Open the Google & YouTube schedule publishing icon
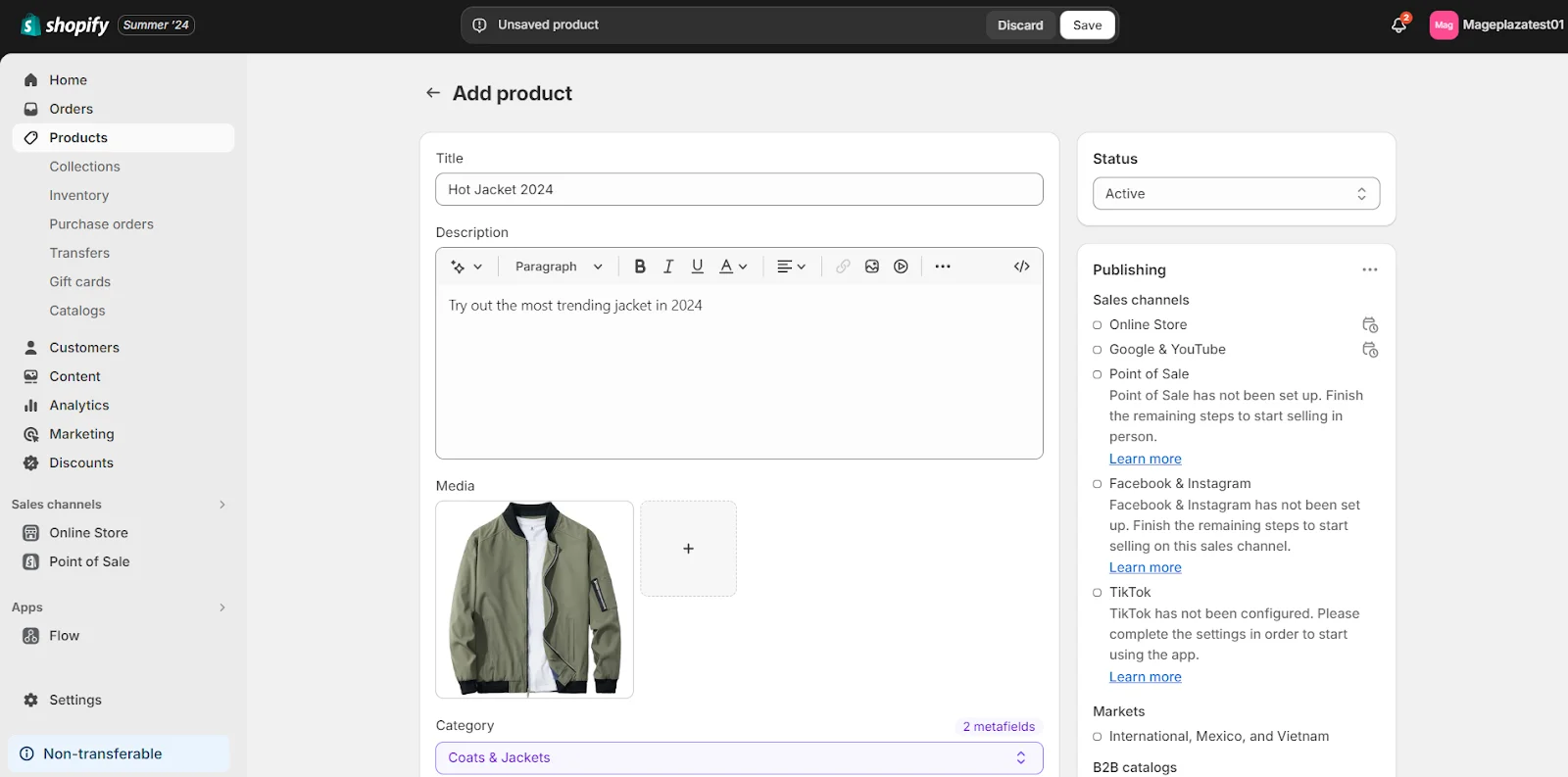The width and height of the screenshot is (1568, 777). pos(1370,350)
